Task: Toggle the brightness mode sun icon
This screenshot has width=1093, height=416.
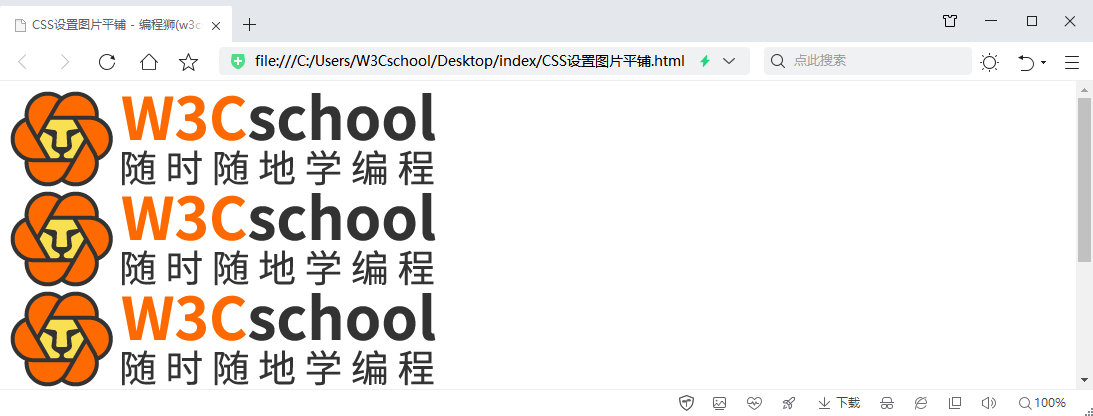Action: coord(989,62)
